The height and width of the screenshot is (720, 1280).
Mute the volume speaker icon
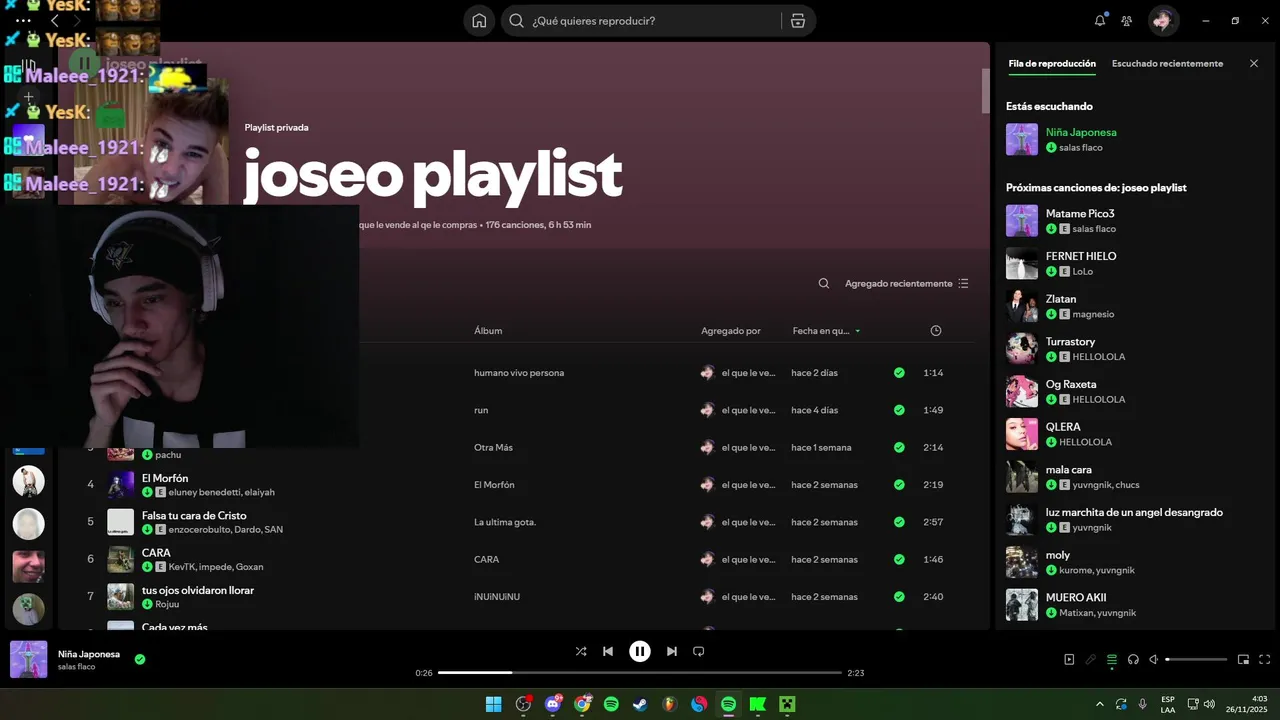click(x=1154, y=660)
